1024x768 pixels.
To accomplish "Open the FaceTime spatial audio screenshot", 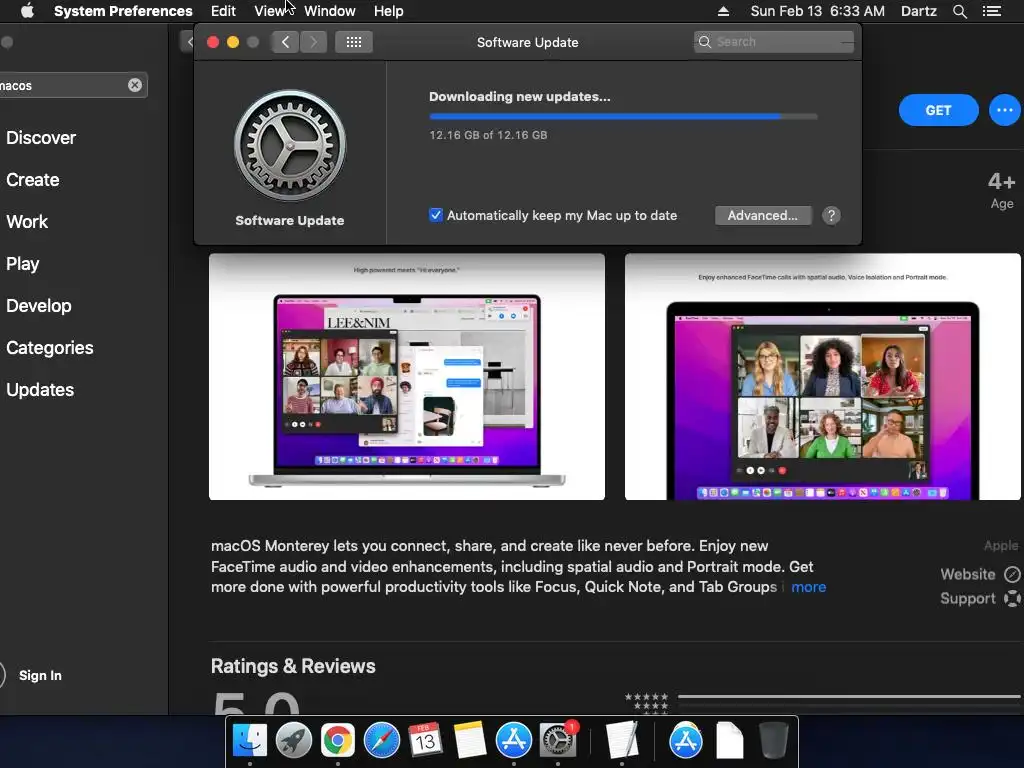I will click(823, 377).
